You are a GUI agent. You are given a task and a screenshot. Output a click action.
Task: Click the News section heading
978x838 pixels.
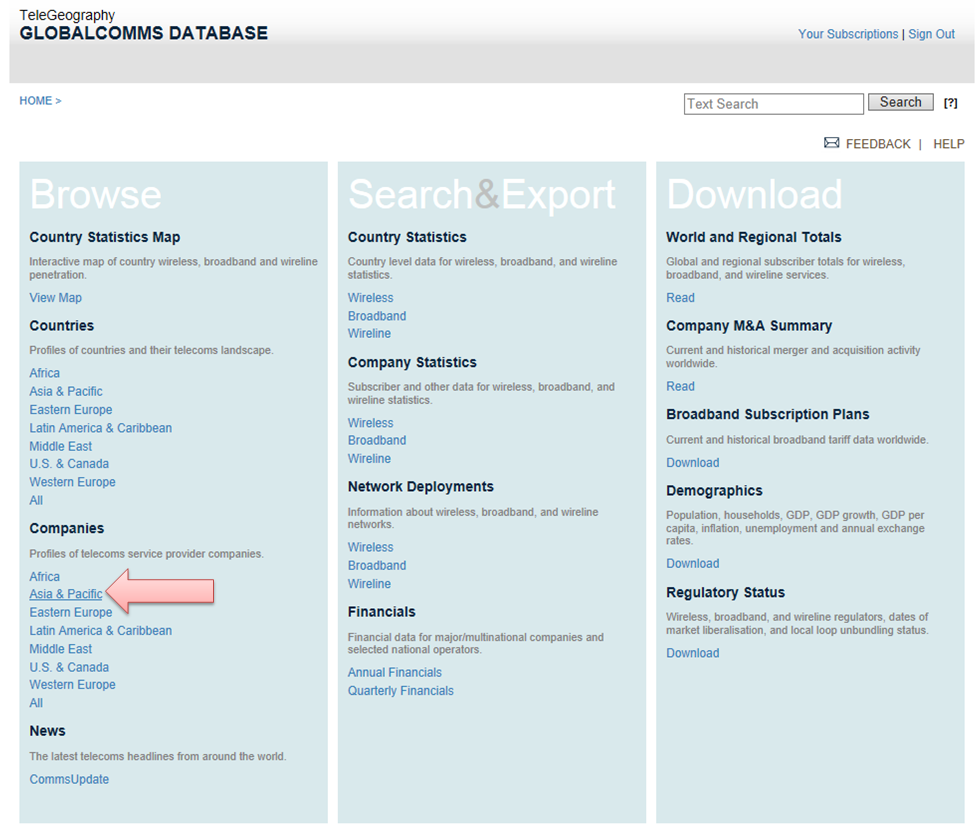[47, 731]
